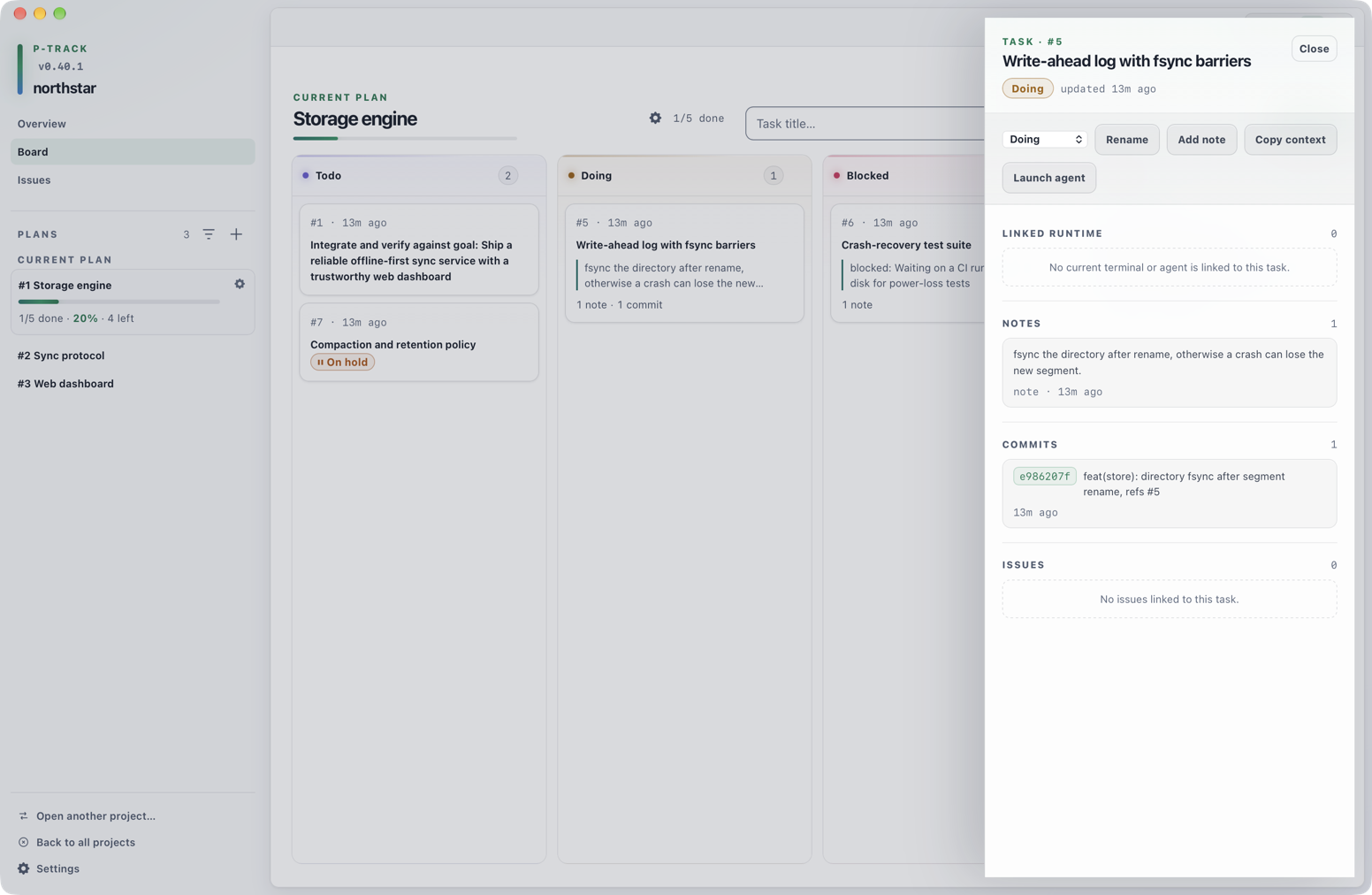Click the Launch agent button
The height and width of the screenshot is (895, 1372).
[x=1048, y=178]
